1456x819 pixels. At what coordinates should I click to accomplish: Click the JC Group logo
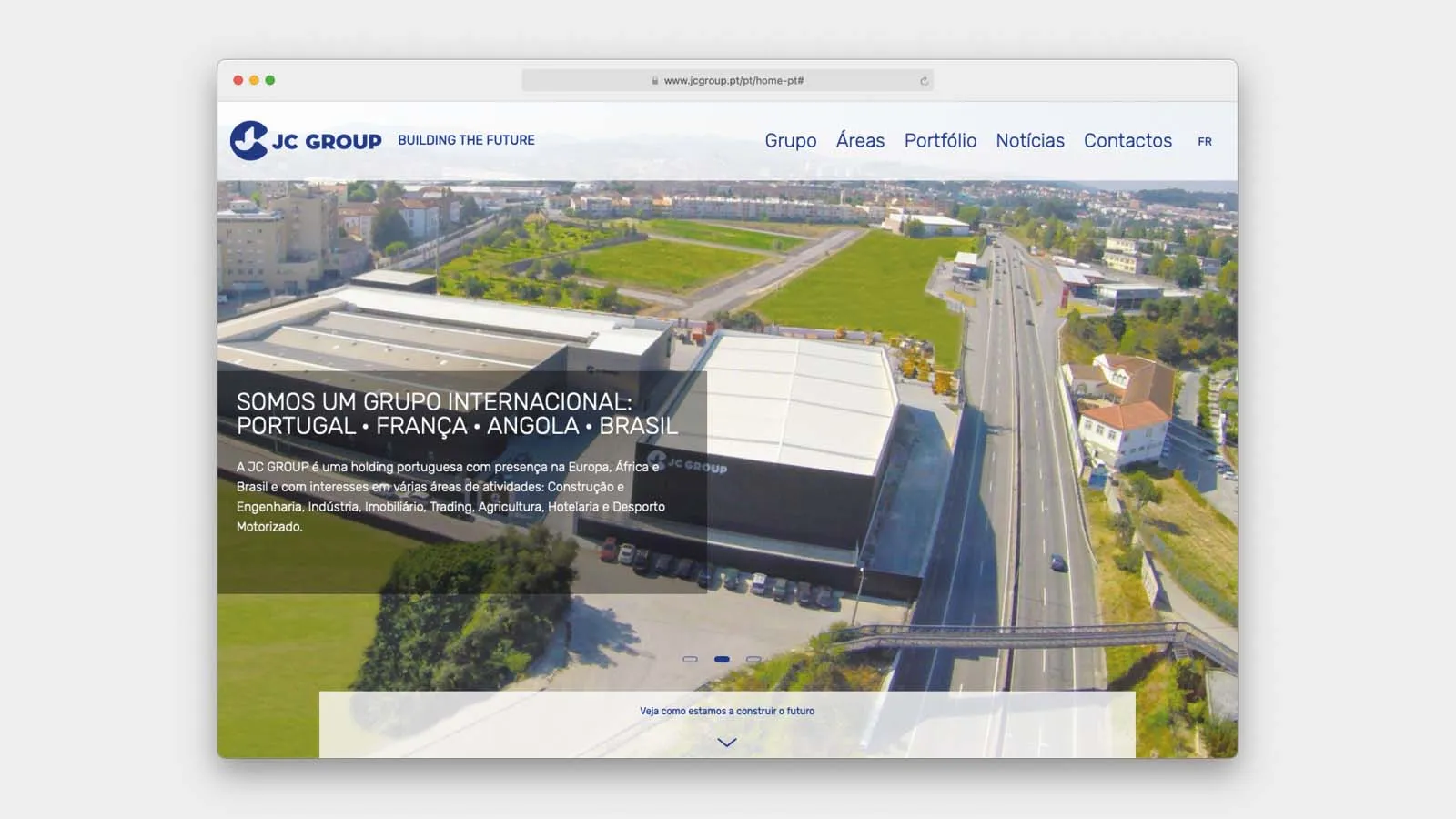[x=306, y=140]
